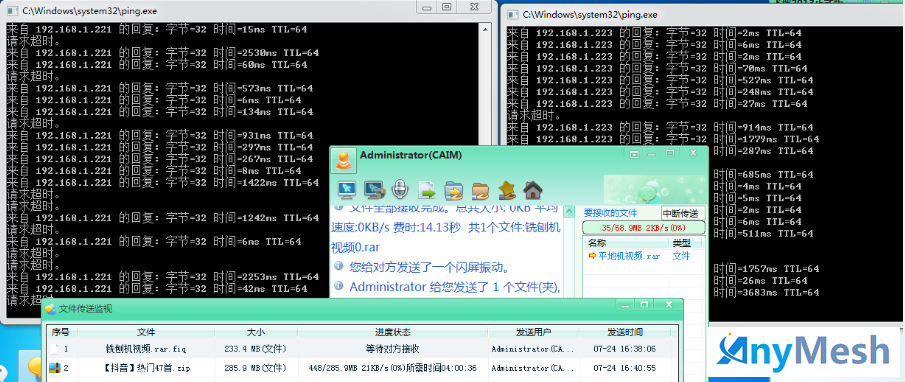Click the remote control monitor with shield icon
This screenshot has height=382, width=905.
pos(373,189)
